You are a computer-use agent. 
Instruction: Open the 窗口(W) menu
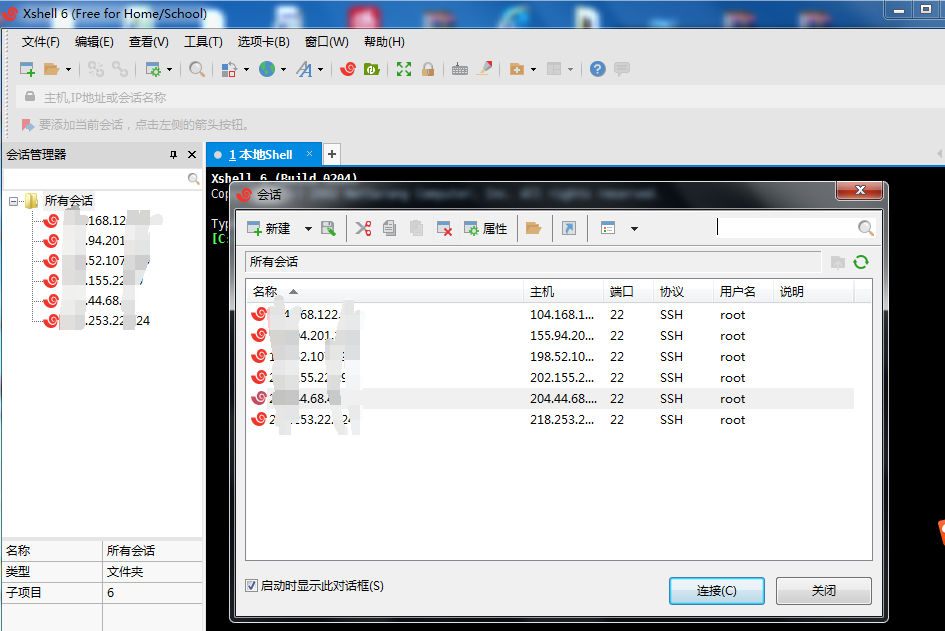[327, 42]
